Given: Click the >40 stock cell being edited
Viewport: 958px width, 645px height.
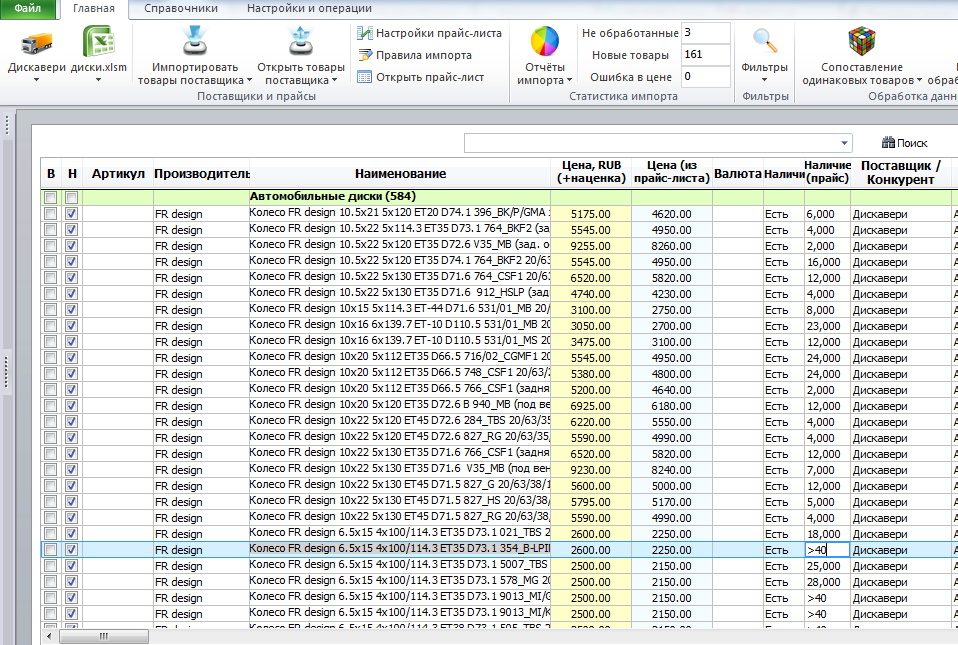Looking at the screenshot, I should click(x=827, y=550).
